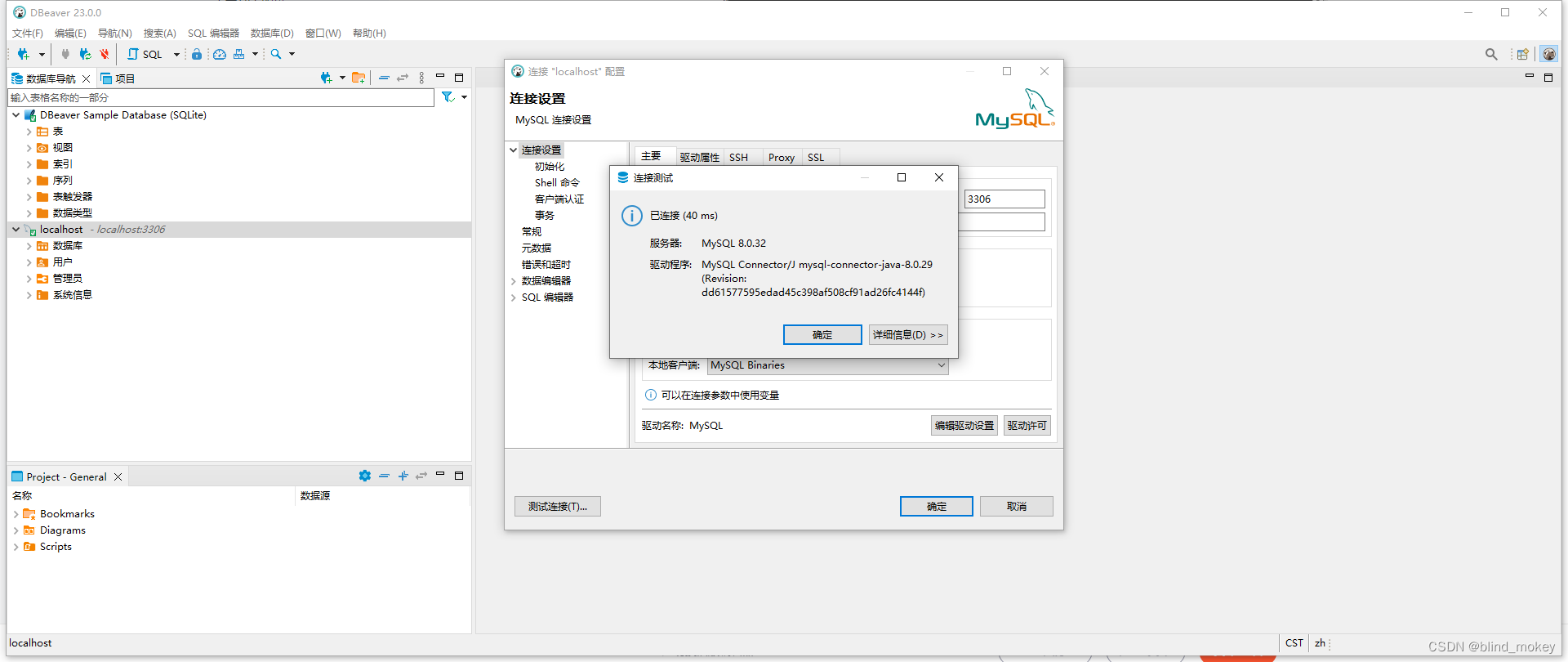
Task: Click the navigator table name filter field
Action: point(220,97)
